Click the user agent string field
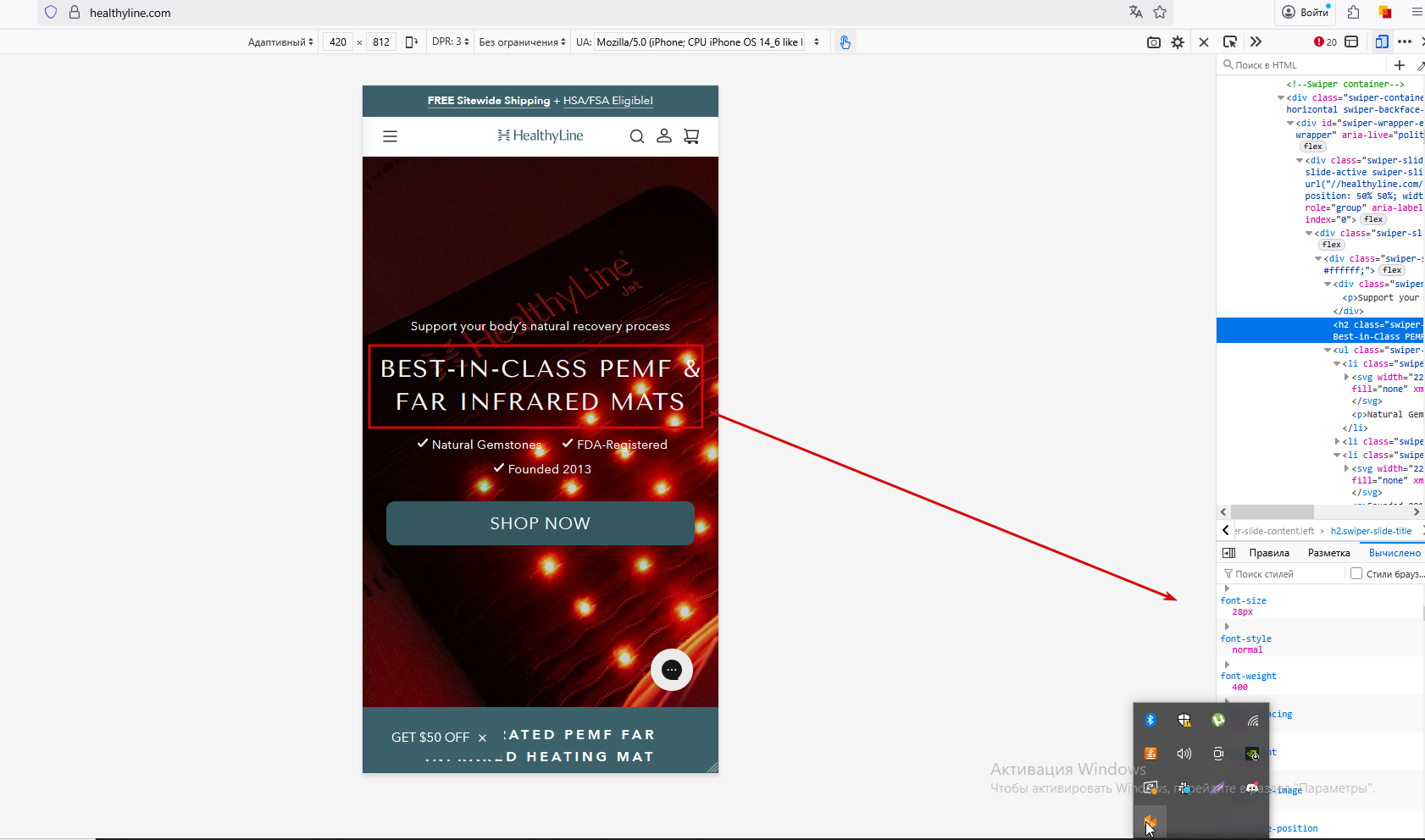The width and height of the screenshot is (1425, 840). (700, 41)
